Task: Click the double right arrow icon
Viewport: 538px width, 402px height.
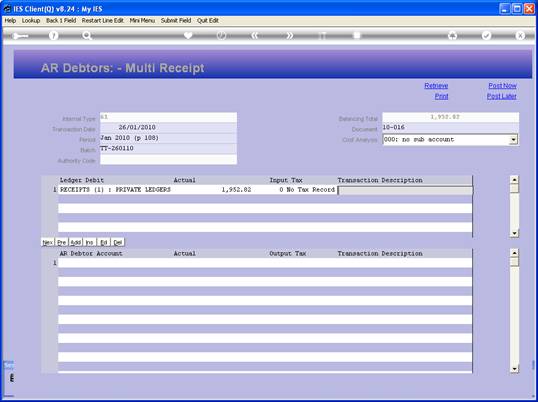Action: click(289, 35)
